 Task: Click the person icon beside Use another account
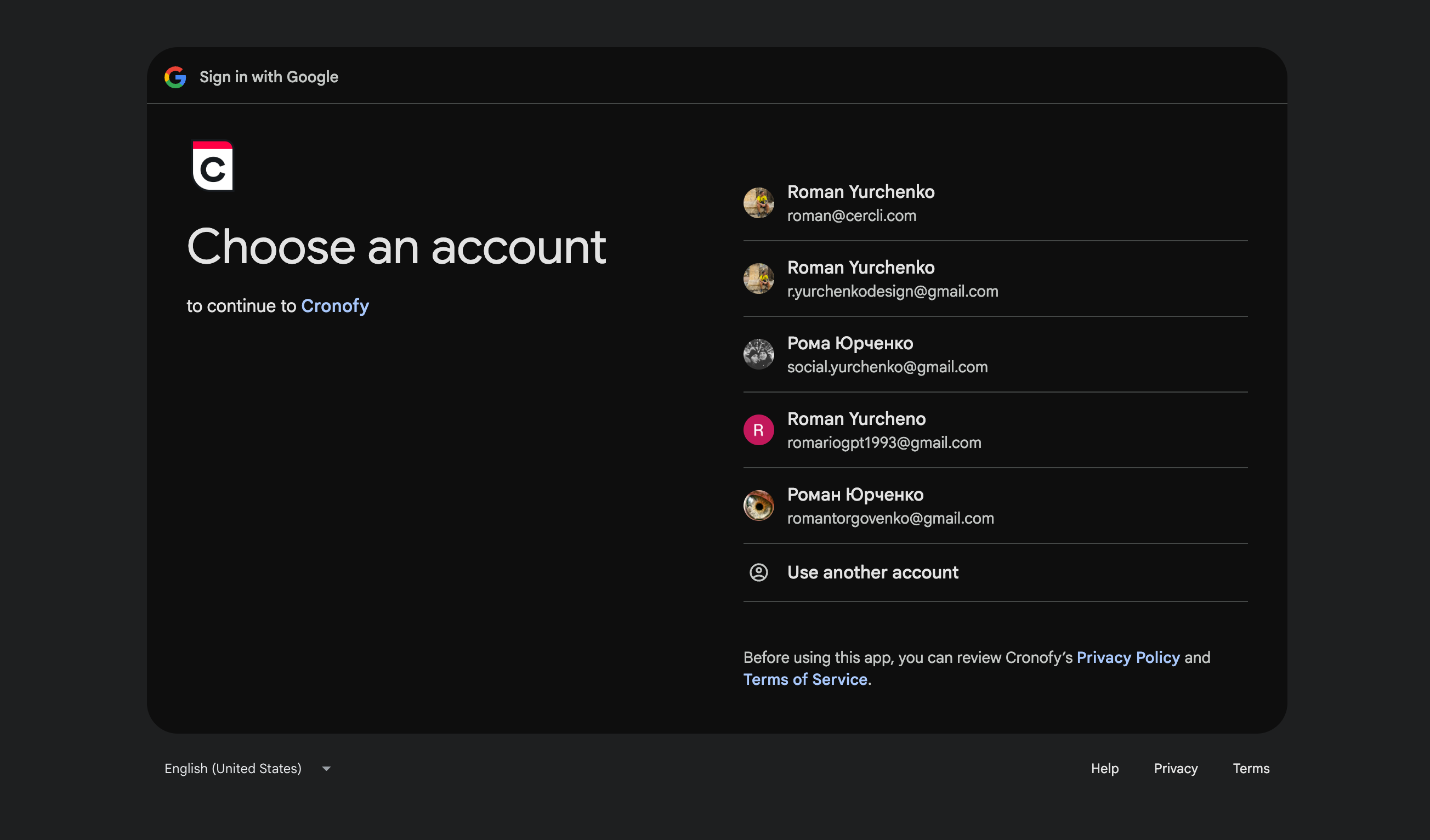point(759,572)
